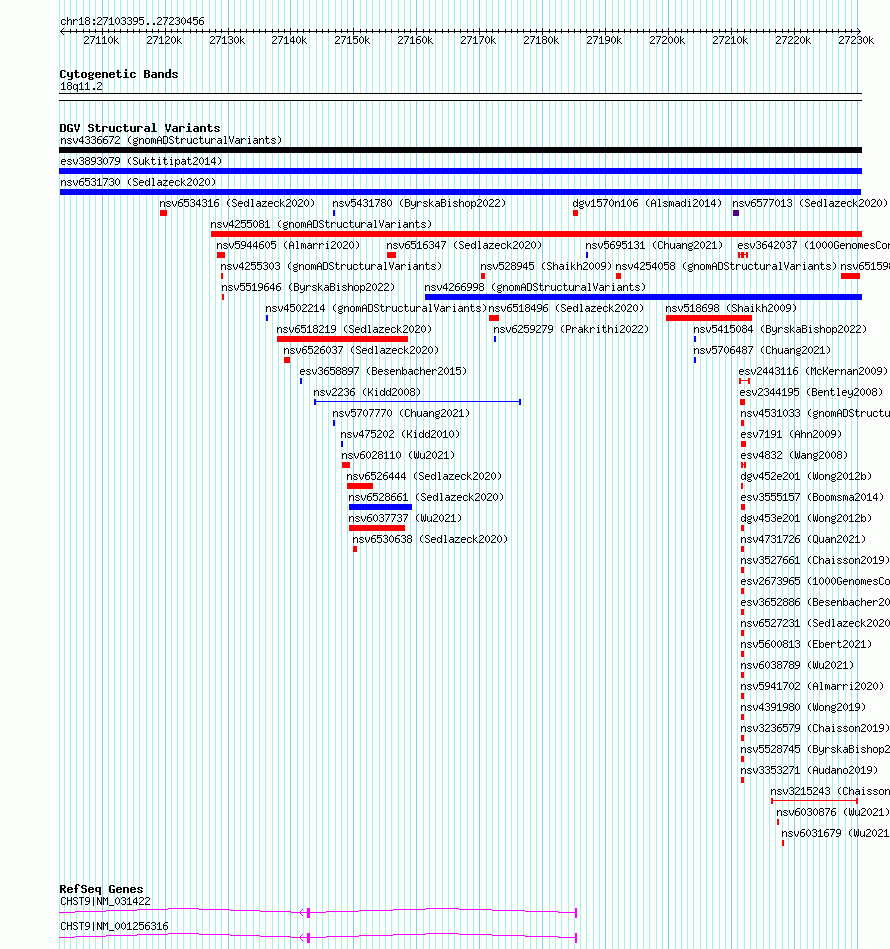
Task: Select variant nsv6028110 (Wu2021)
Action: 398,455
